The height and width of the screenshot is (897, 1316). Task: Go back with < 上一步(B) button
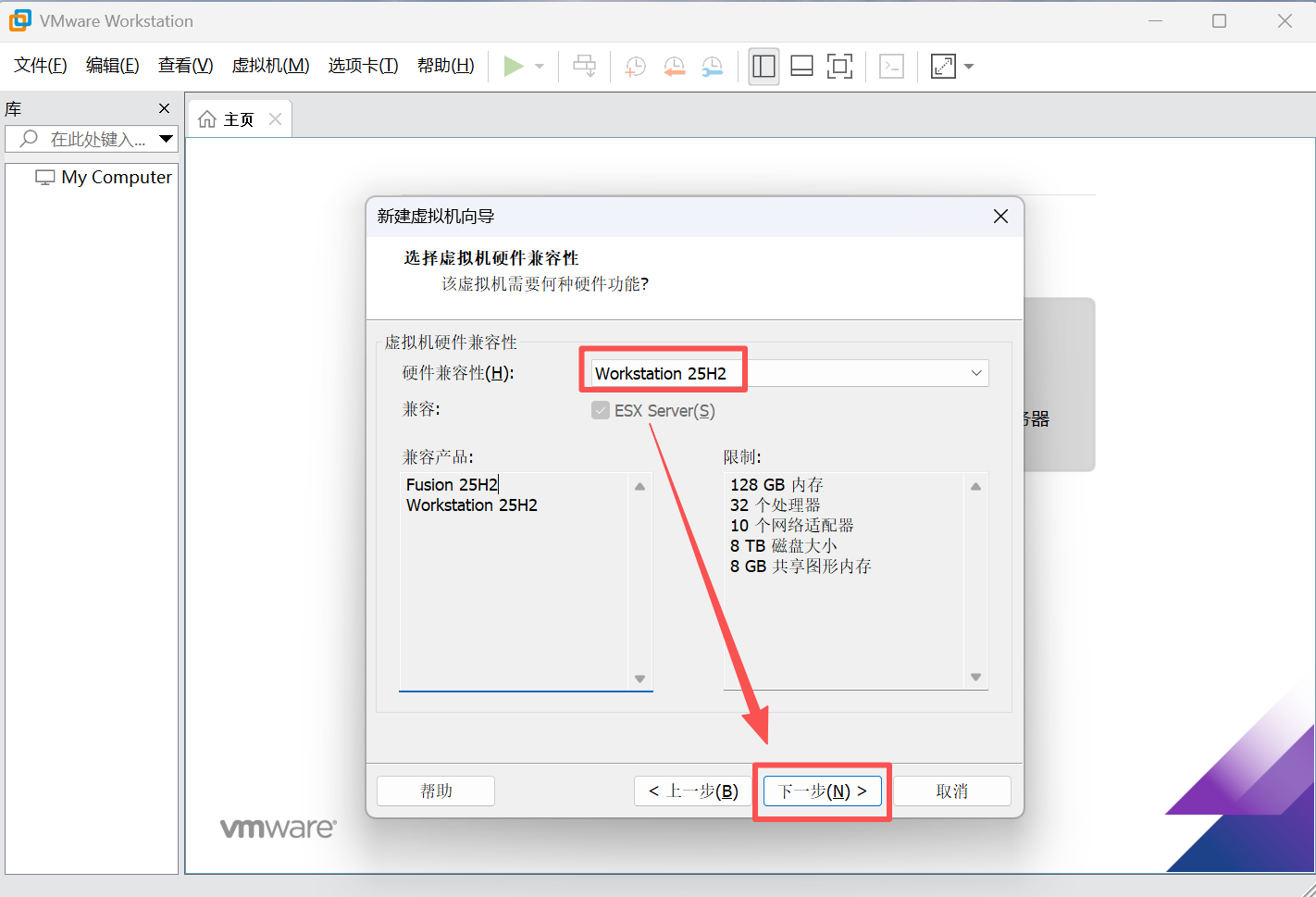point(693,791)
